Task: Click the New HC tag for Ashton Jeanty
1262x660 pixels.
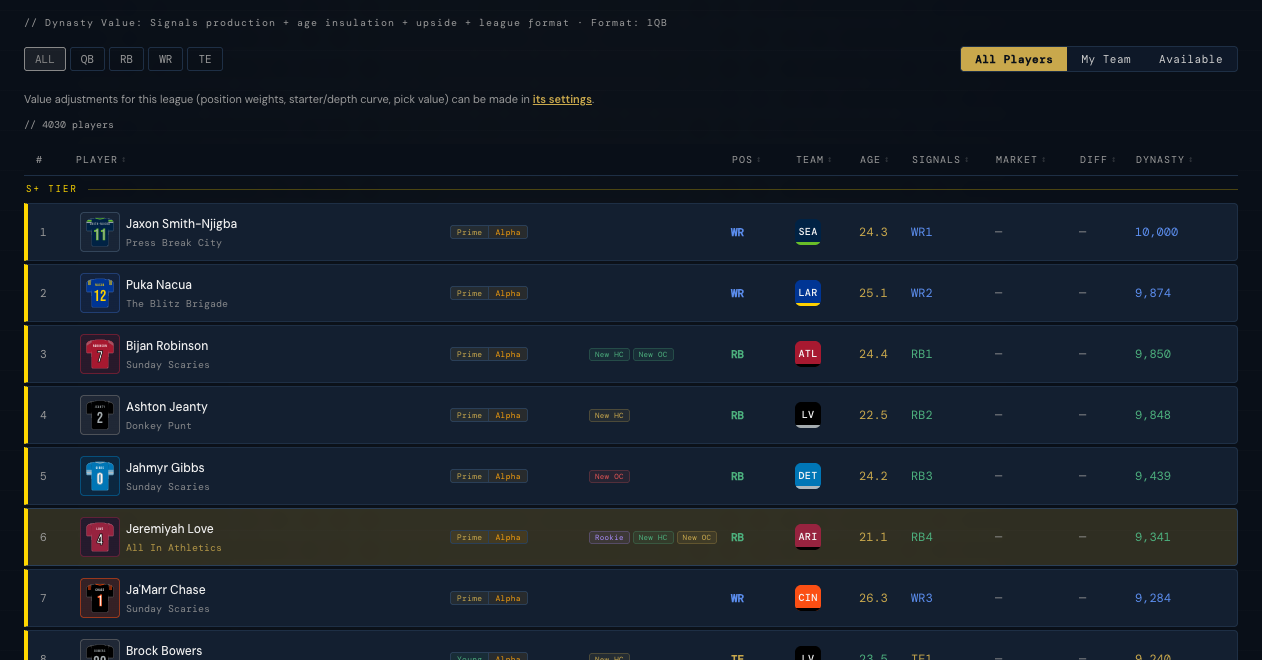Action: [x=609, y=415]
